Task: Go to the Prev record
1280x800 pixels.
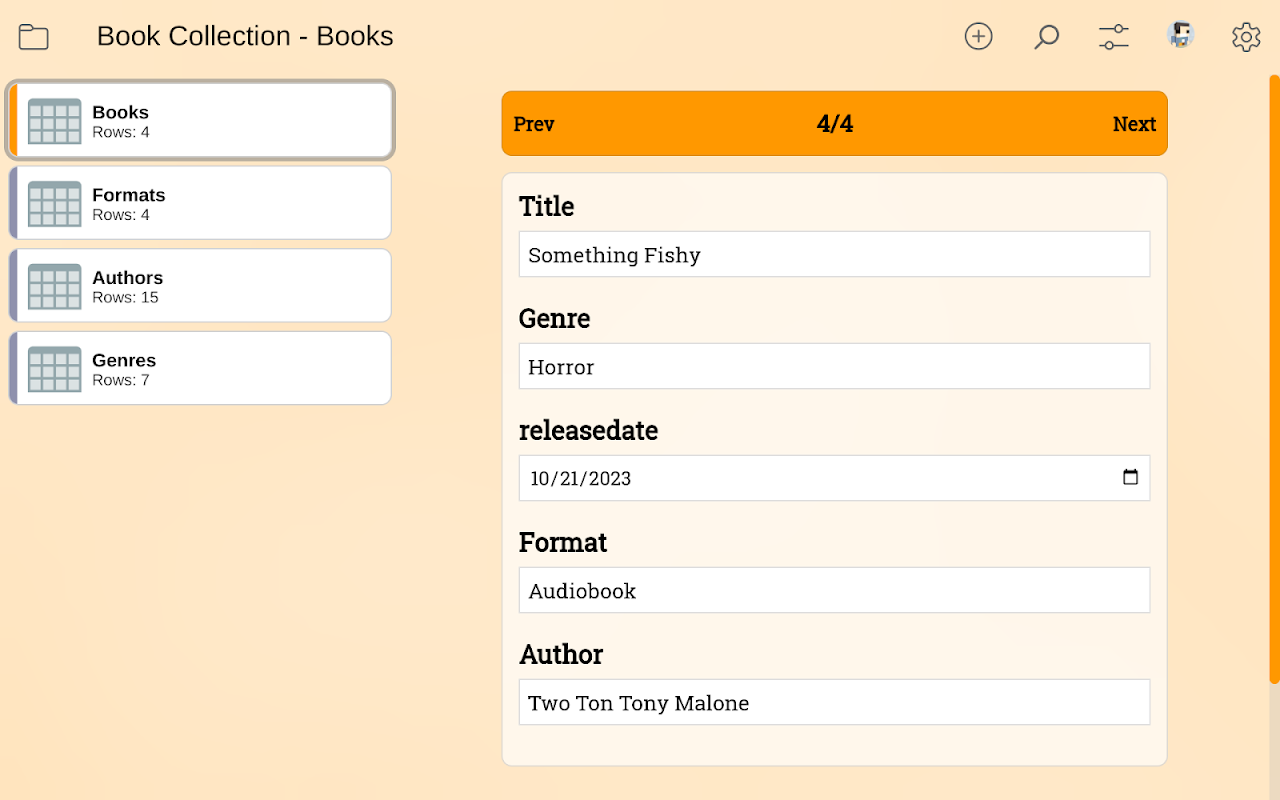Action: tap(534, 124)
